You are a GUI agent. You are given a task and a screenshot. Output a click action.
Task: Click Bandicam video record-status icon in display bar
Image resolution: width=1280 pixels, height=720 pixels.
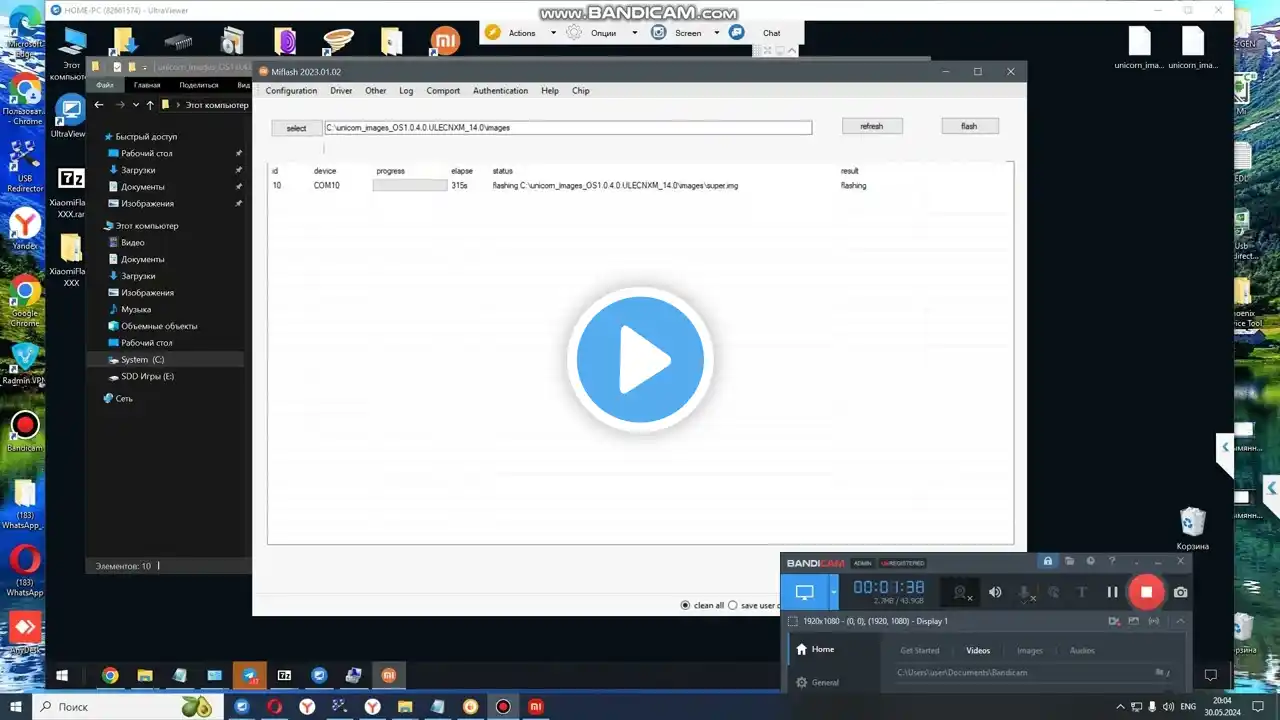point(1114,621)
